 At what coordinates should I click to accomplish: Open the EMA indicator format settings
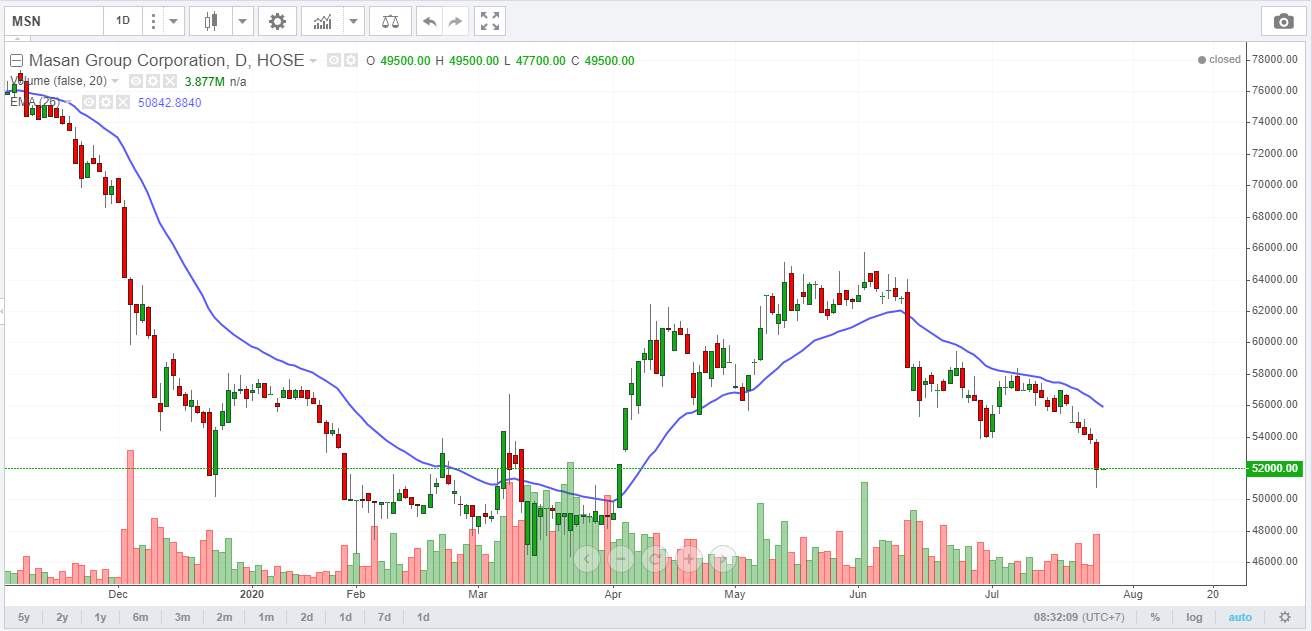(x=105, y=102)
